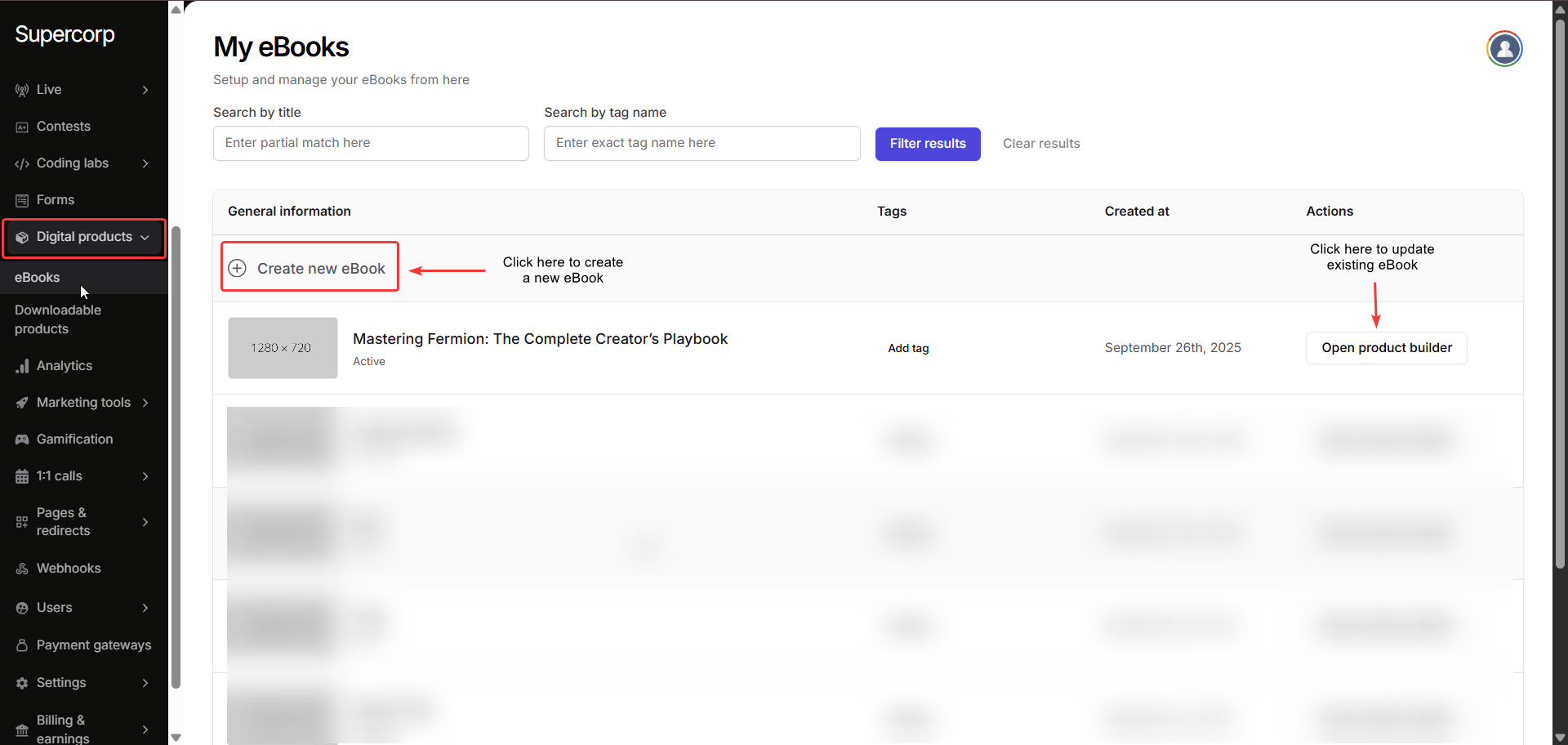Viewport: 1568px width, 745px height.
Task: Click the plus icon for new eBook
Action: tap(238, 268)
